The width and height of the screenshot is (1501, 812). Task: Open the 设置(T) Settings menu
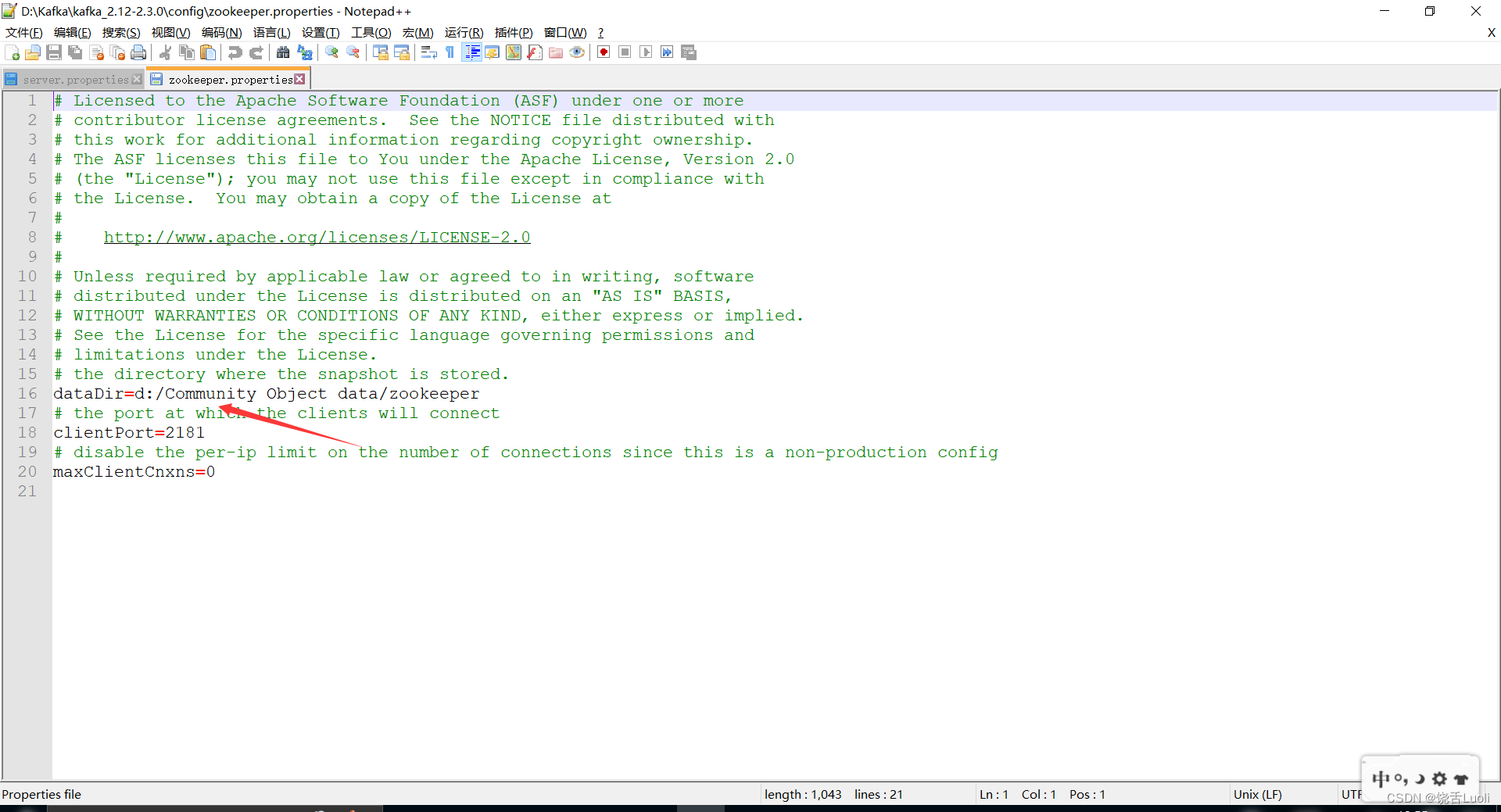click(x=321, y=33)
